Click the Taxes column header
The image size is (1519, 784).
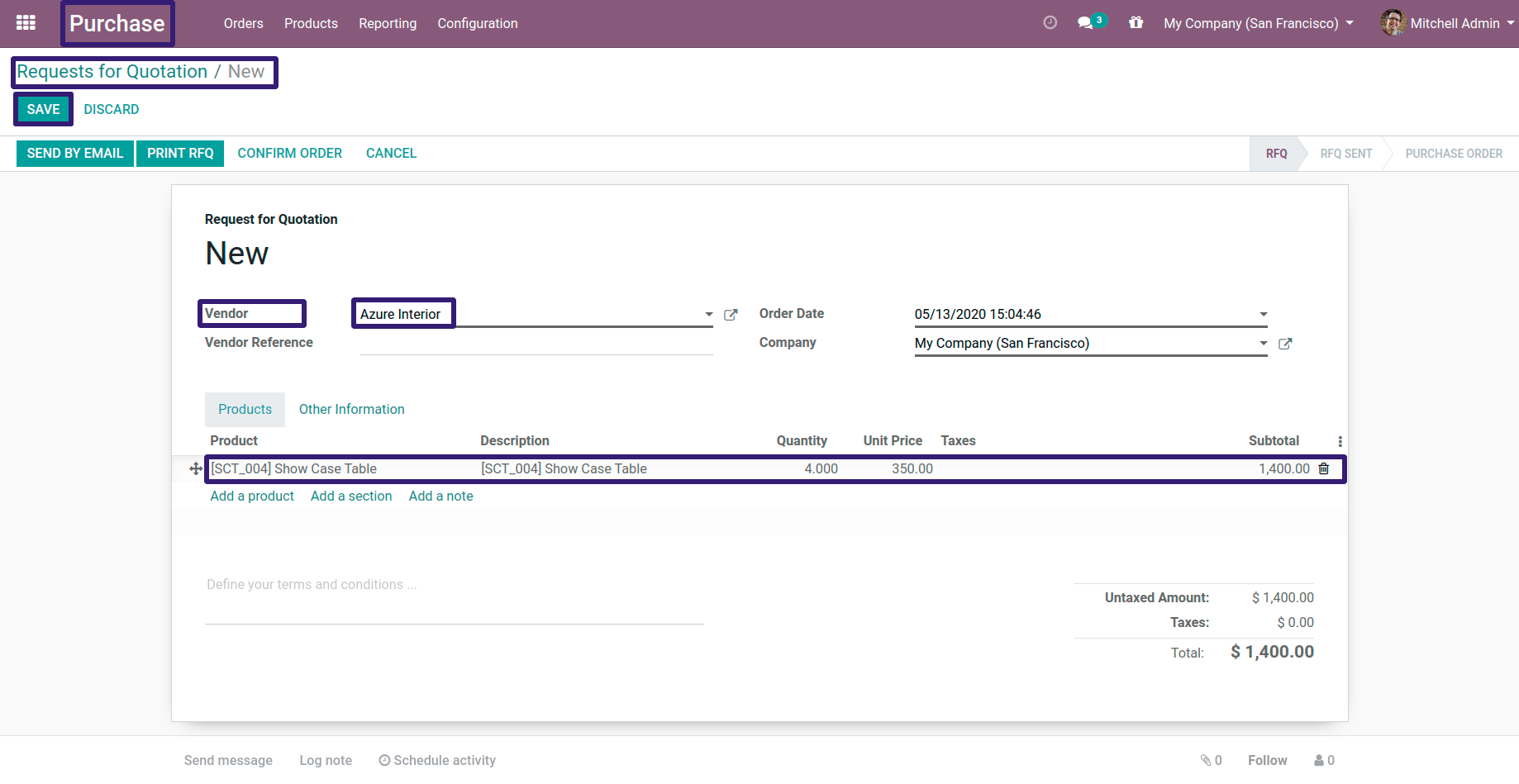958,441
